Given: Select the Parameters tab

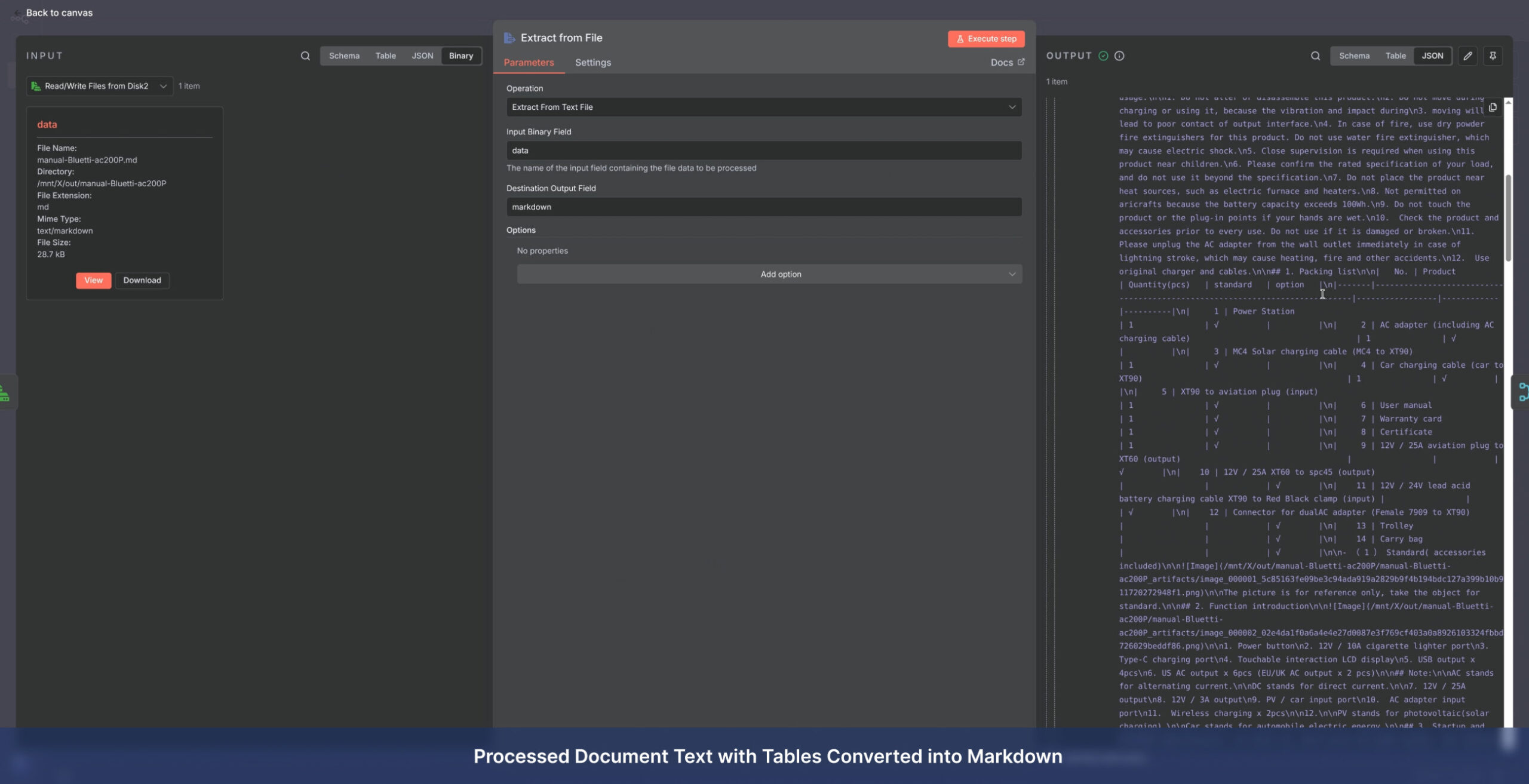Looking at the screenshot, I should [x=529, y=62].
